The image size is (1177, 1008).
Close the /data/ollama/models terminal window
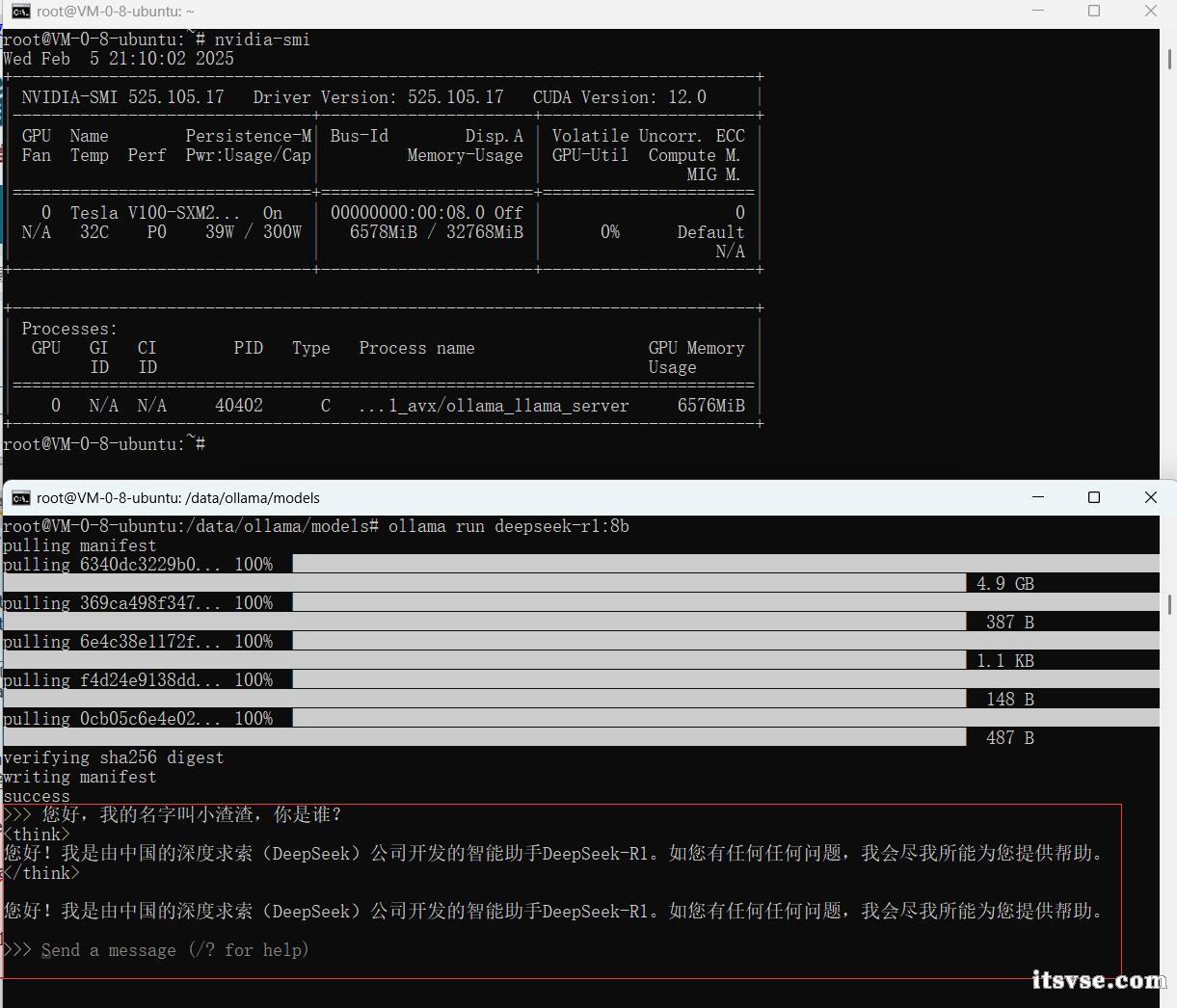pos(1150,497)
